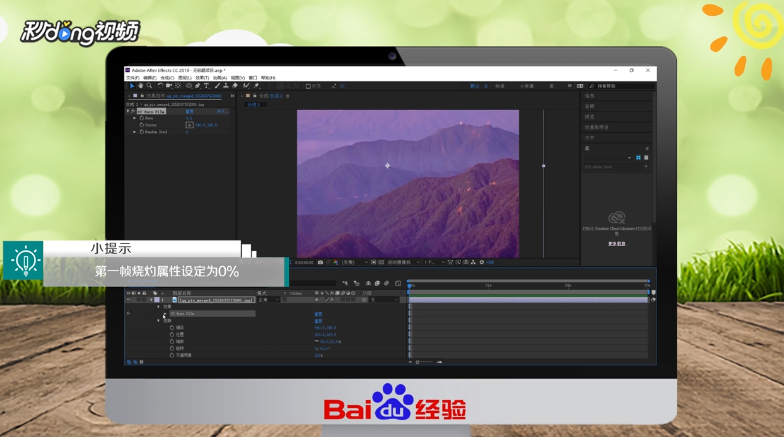Click 重置 for 变换 in timeline
The image size is (784, 437).
(318, 321)
